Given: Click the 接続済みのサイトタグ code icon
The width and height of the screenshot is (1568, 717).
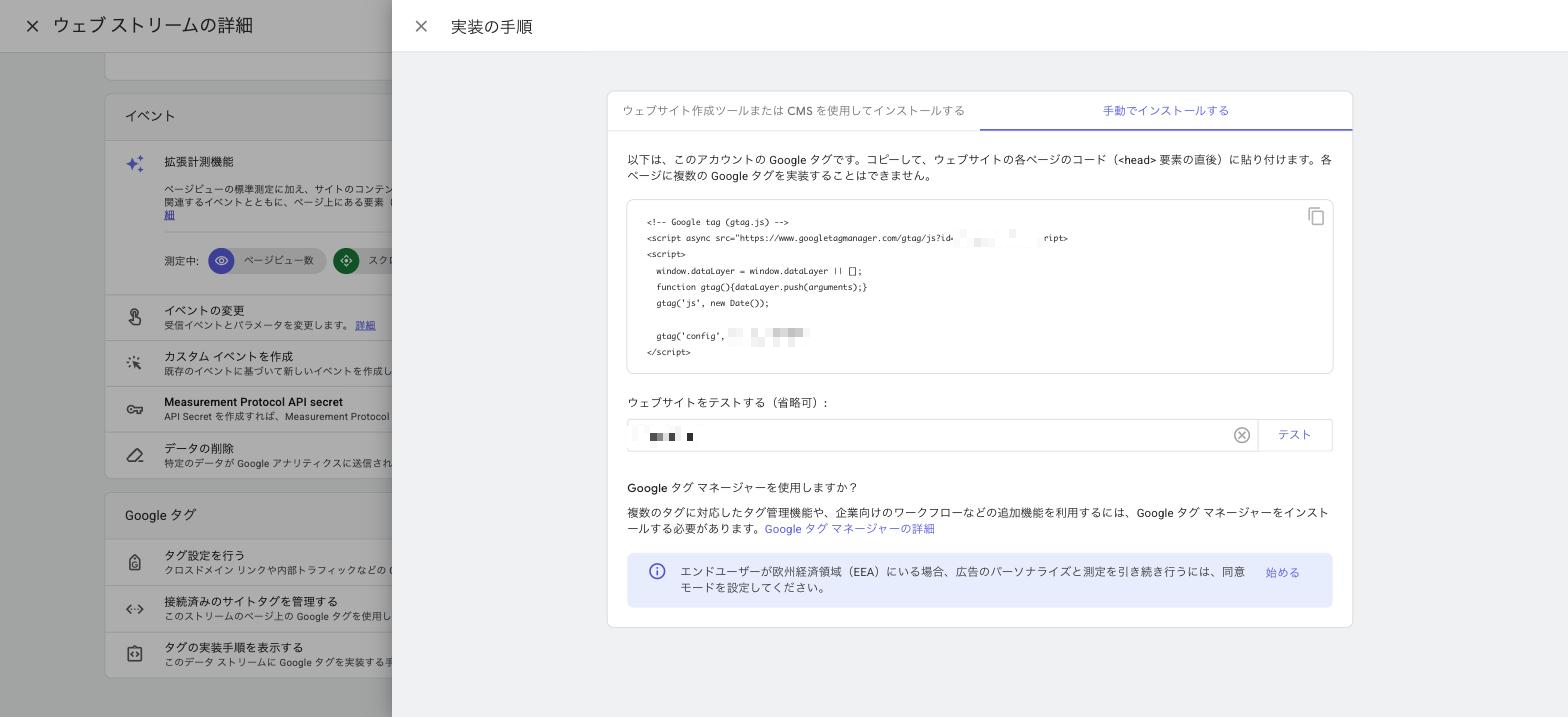Looking at the screenshot, I should (x=134, y=608).
